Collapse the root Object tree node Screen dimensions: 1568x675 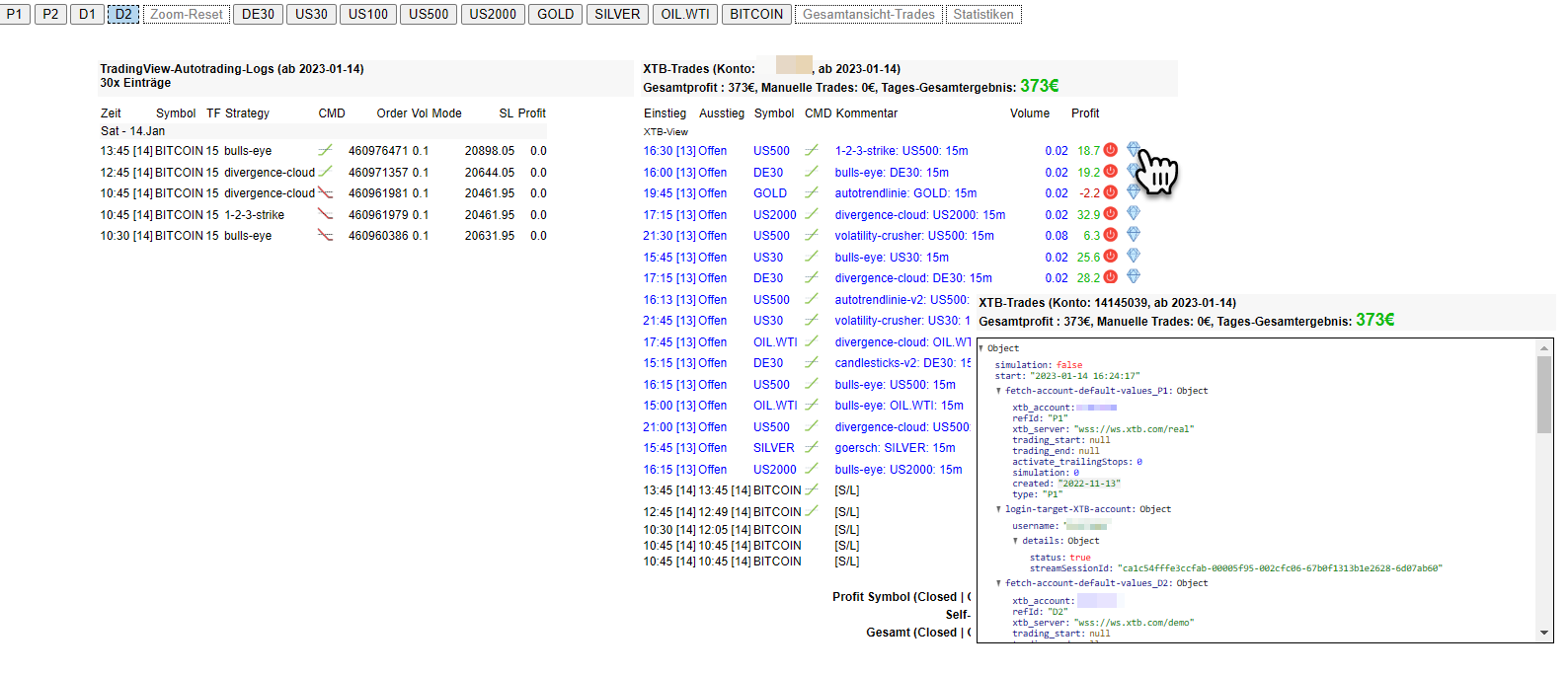[981, 348]
